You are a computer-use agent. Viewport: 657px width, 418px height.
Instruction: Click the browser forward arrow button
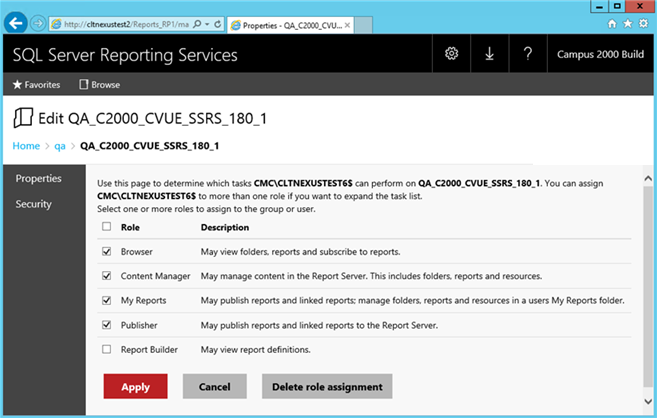(x=38, y=23)
